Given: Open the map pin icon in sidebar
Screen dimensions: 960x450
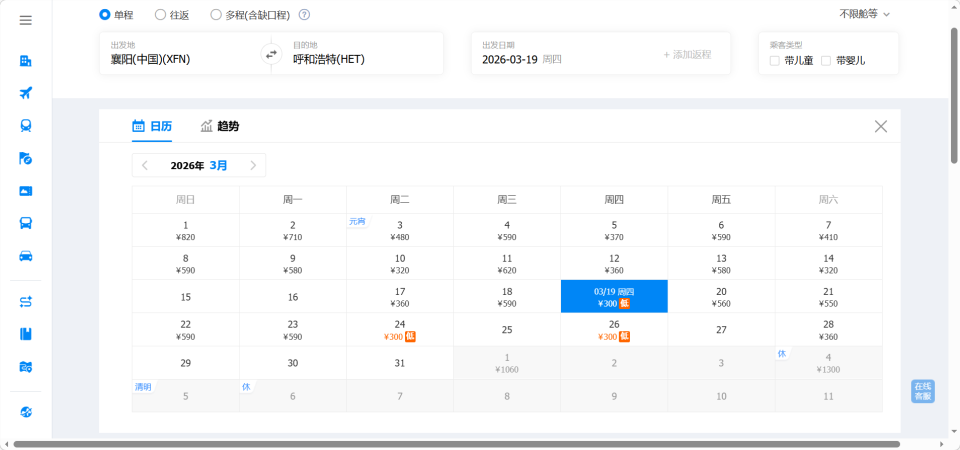Looking at the screenshot, I should point(26,367).
